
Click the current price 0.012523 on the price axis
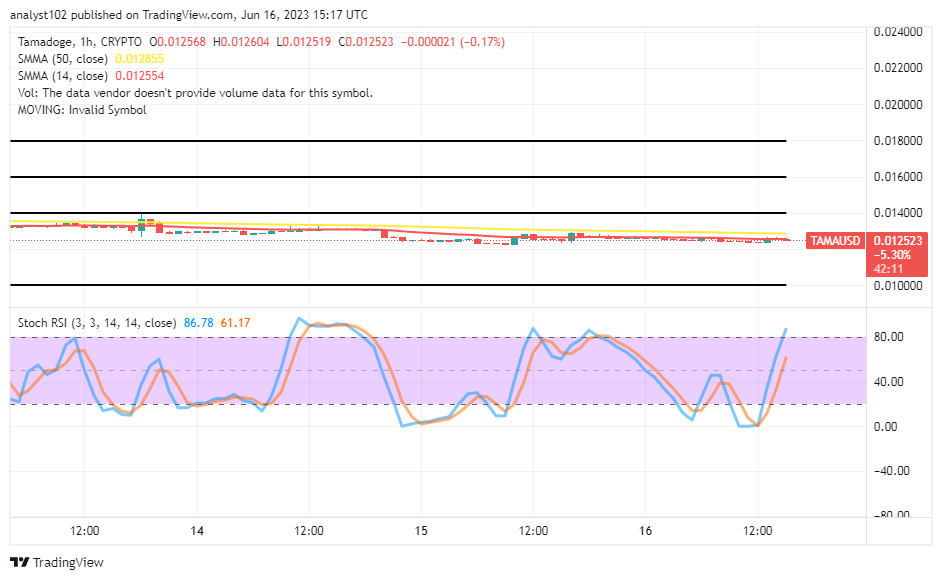pyautogui.click(x=898, y=241)
